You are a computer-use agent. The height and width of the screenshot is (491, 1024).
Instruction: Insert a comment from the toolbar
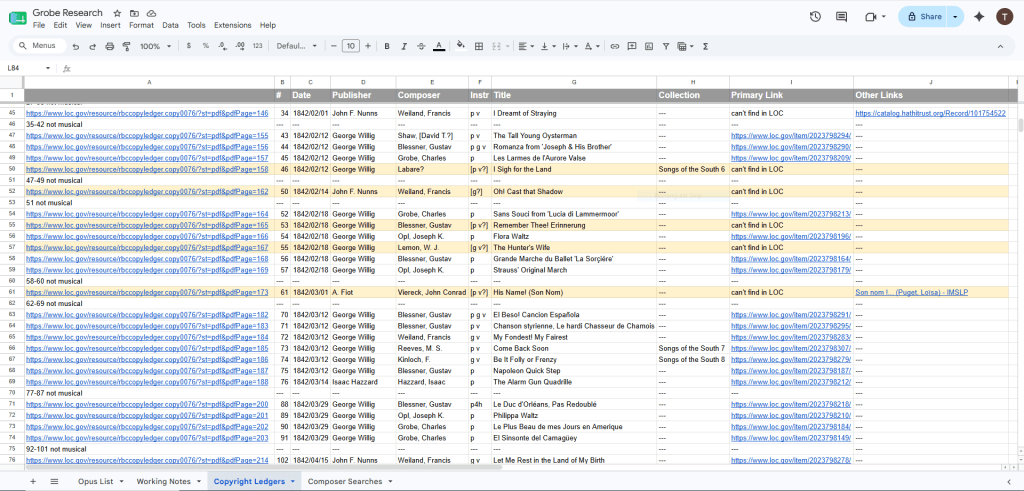coord(632,46)
